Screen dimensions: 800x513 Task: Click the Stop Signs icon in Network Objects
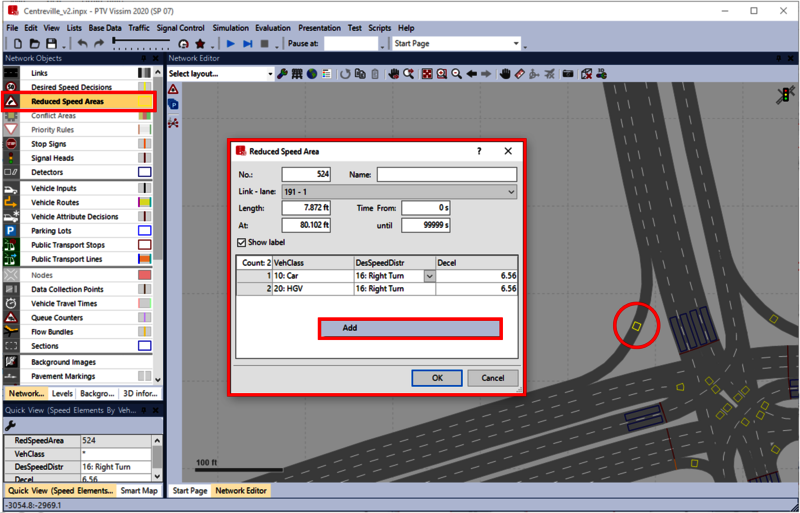pyautogui.click(x=11, y=144)
